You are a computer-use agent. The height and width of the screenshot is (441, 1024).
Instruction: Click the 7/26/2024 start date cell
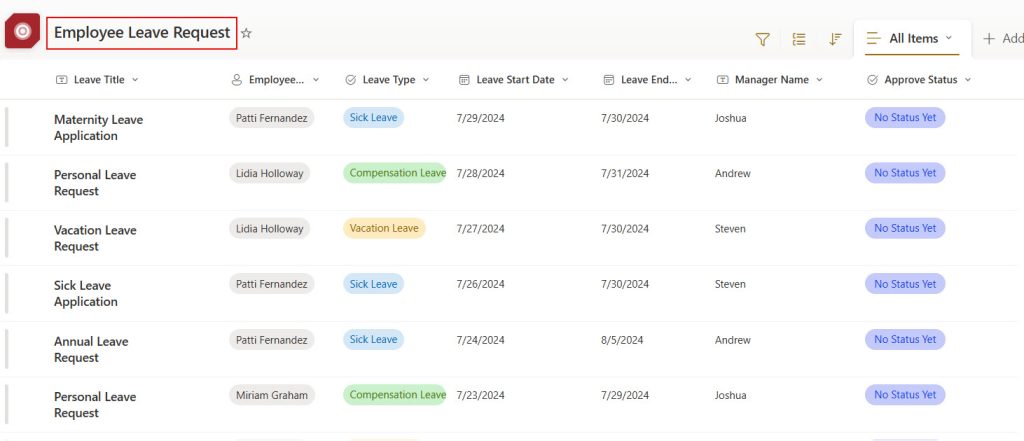tap(481, 284)
